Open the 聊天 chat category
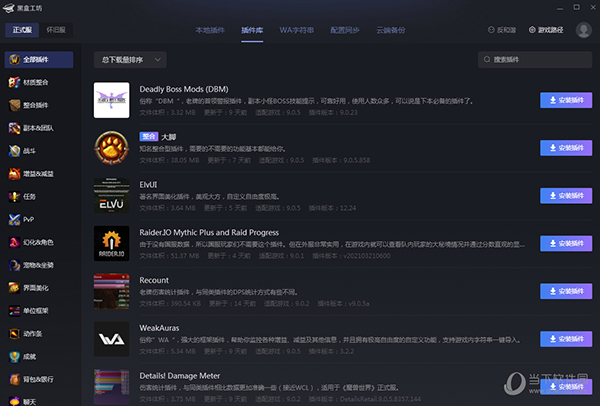The width and height of the screenshot is (600, 406). (23, 401)
